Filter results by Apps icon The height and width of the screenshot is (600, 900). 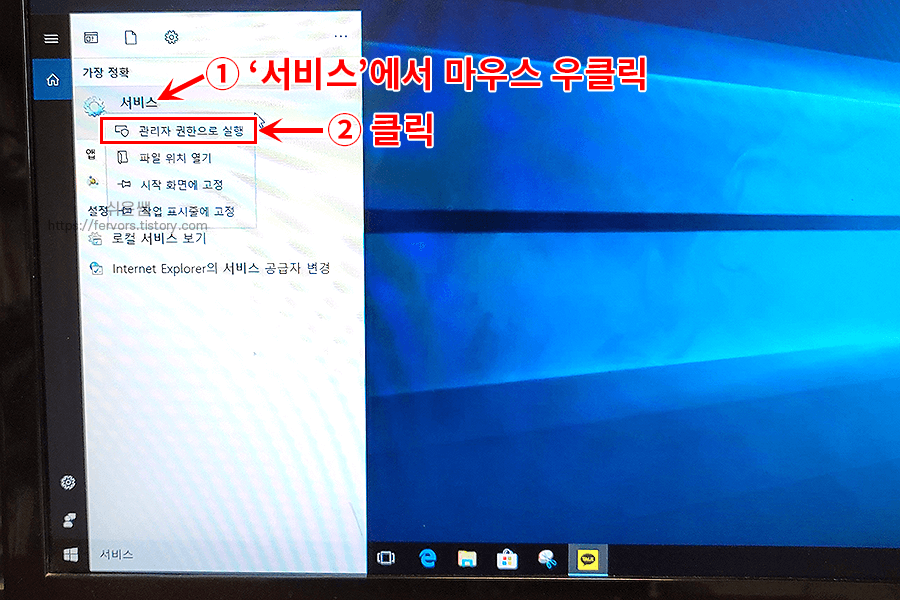pyautogui.click(x=91, y=38)
